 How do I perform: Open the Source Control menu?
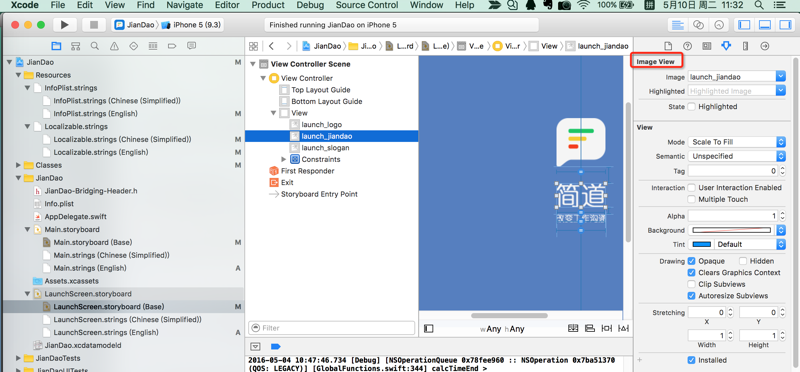click(367, 5)
